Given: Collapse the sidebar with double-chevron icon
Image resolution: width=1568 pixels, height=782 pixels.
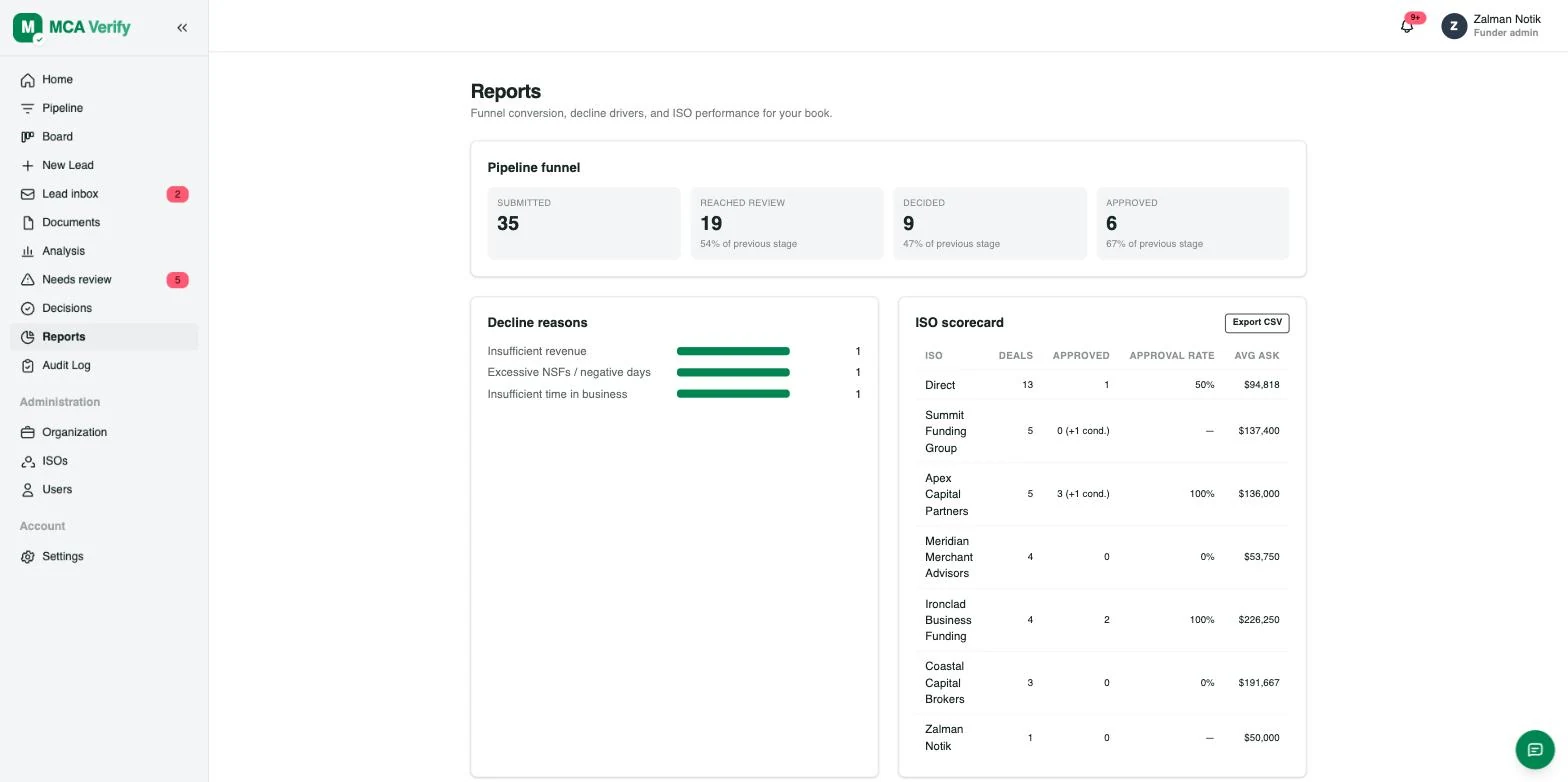Looking at the screenshot, I should (182, 28).
